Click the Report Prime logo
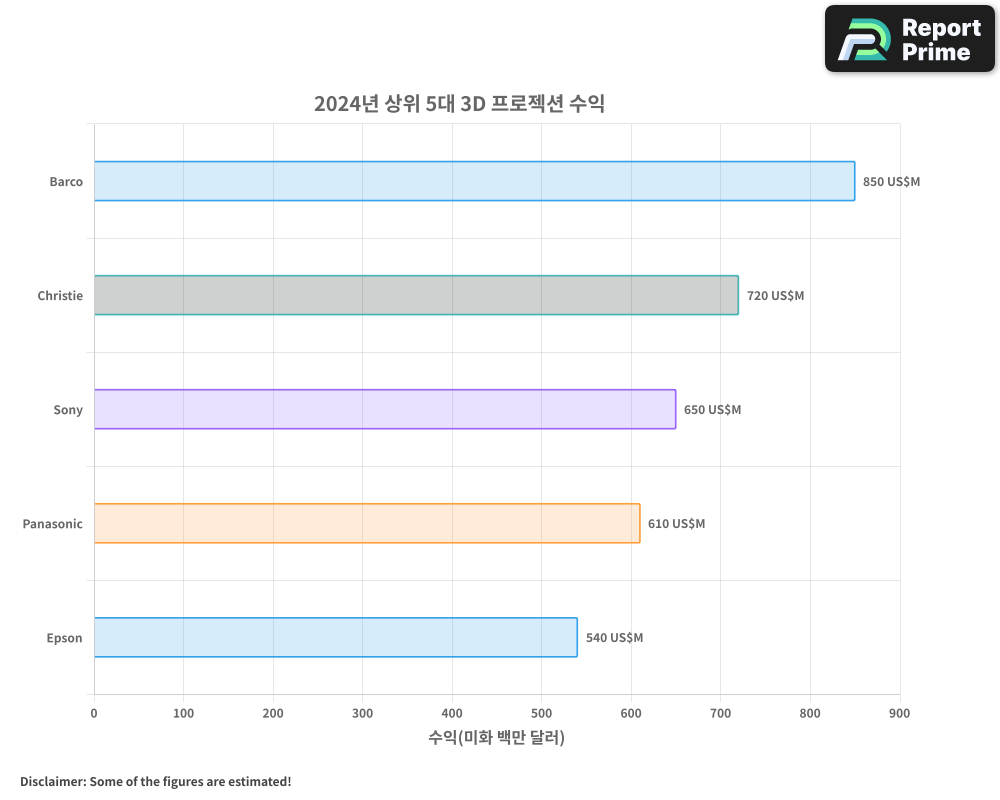The height and width of the screenshot is (800, 1000). pos(908,38)
